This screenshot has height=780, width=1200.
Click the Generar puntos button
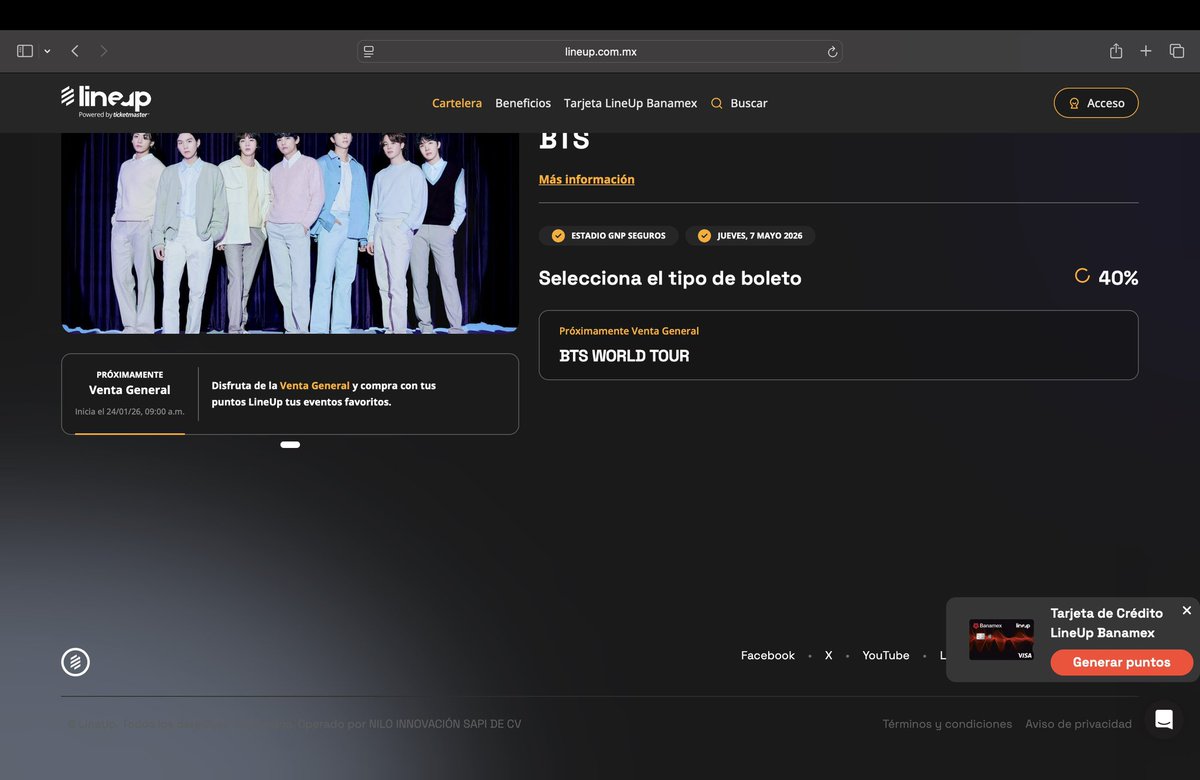pos(1121,662)
